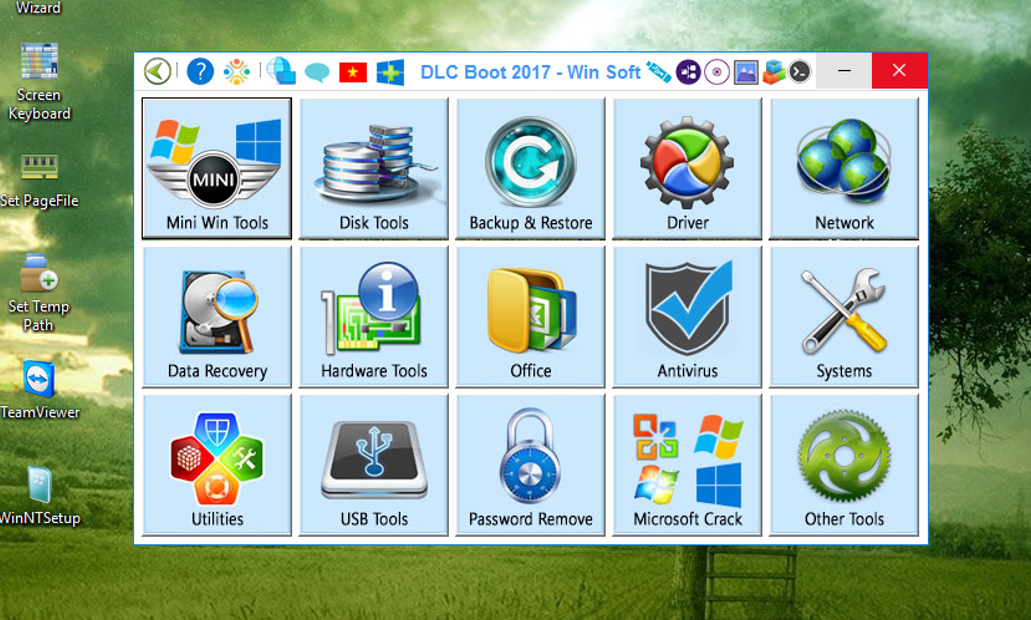This screenshot has height=620, width=1031.
Task: Open the Driver category
Action: coord(687,168)
